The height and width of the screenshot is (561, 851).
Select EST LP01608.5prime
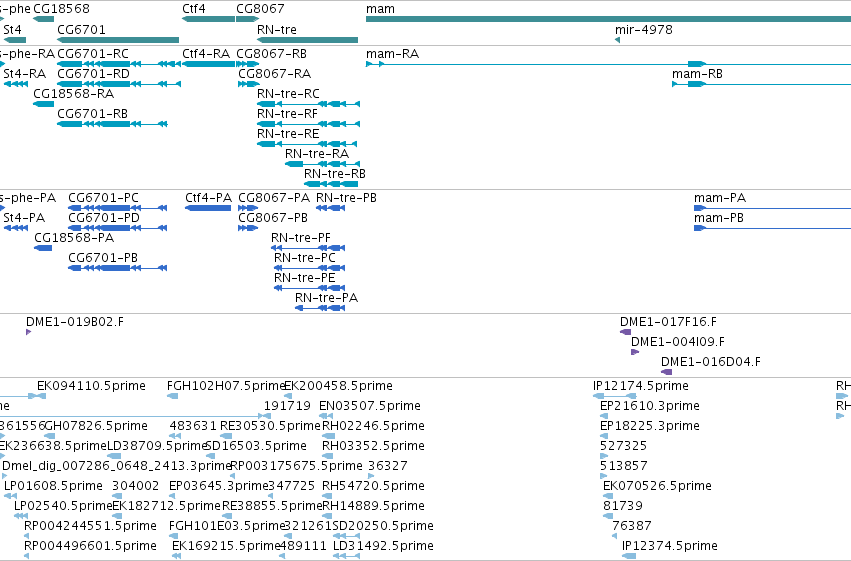[10, 497]
